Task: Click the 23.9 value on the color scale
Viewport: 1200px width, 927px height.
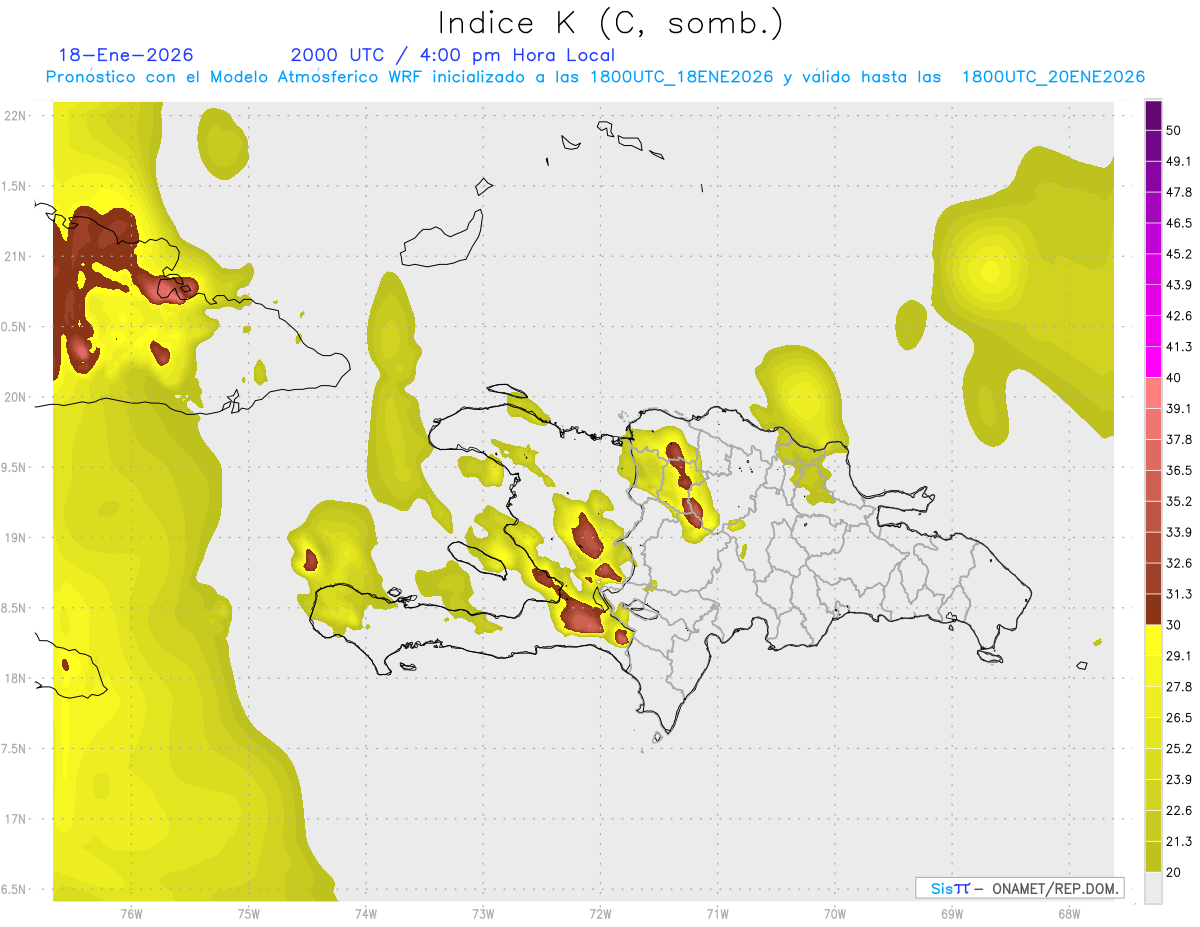Action: pyautogui.click(x=1179, y=779)
